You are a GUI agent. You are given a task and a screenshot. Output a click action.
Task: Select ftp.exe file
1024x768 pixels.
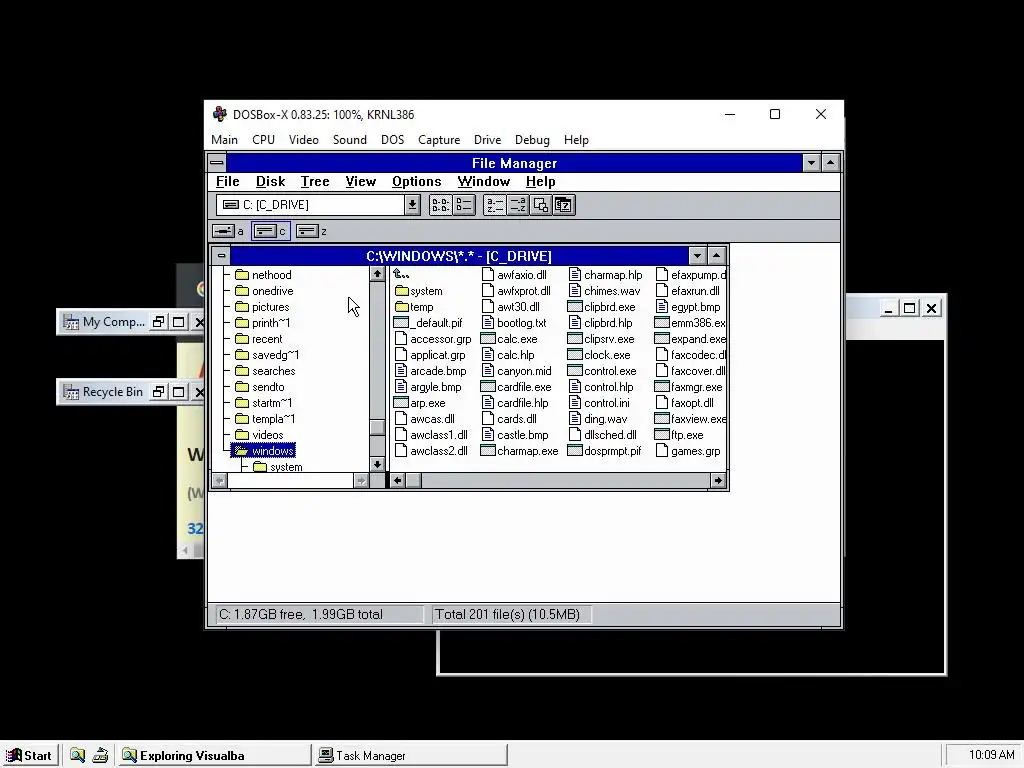pyautogui.click(x=679, y=435)
